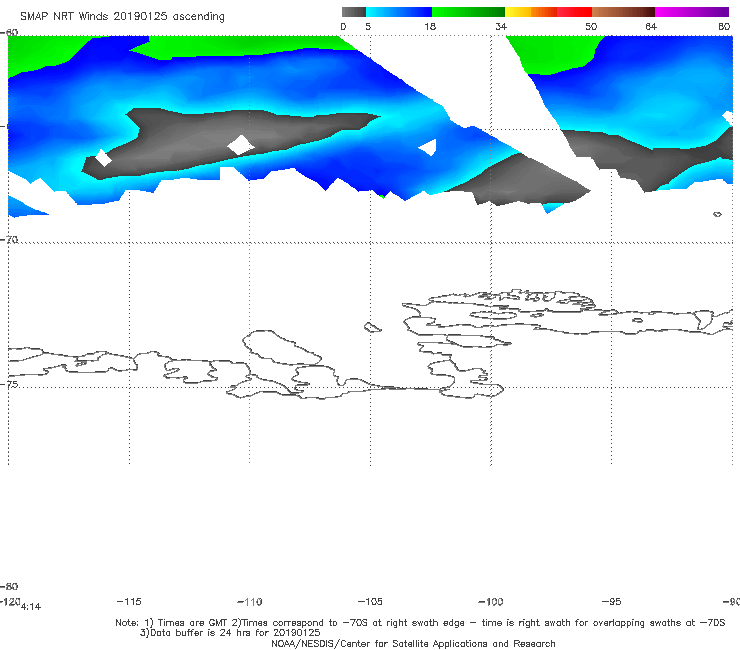Click the green high-wind area at top right
Screen dimensions: 740x650
click(x=555, y=53)
